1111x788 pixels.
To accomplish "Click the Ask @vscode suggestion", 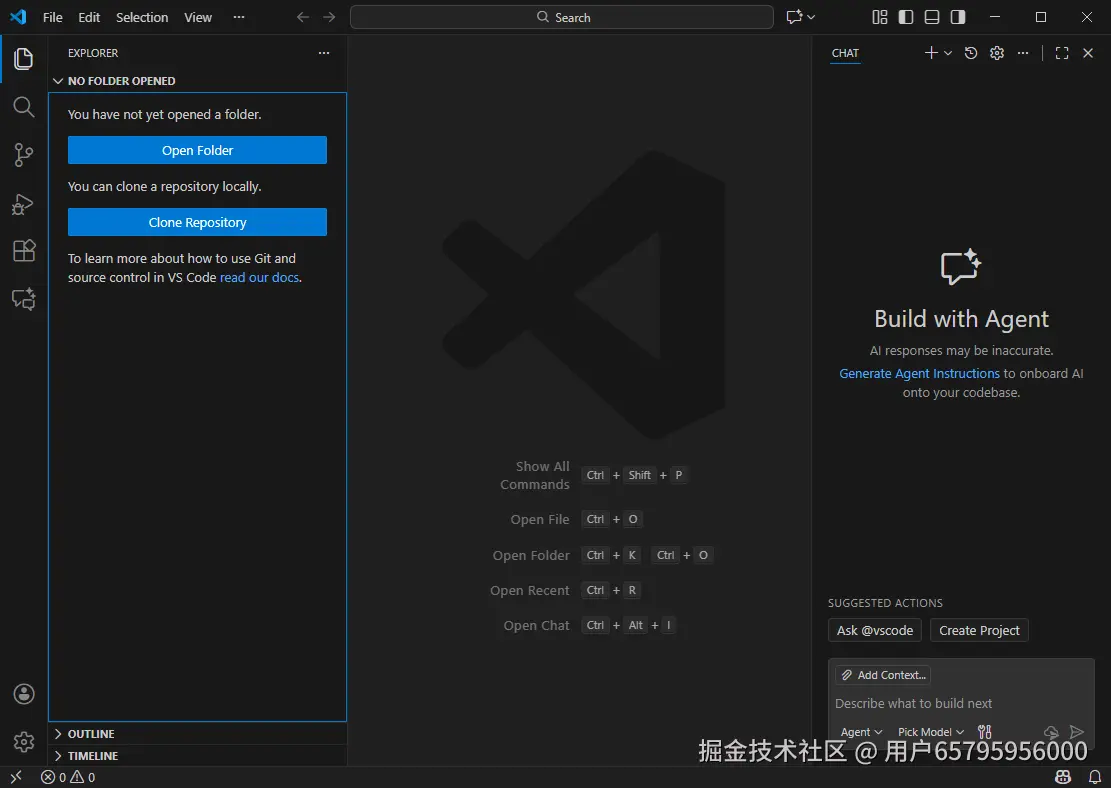I will 875,630.
